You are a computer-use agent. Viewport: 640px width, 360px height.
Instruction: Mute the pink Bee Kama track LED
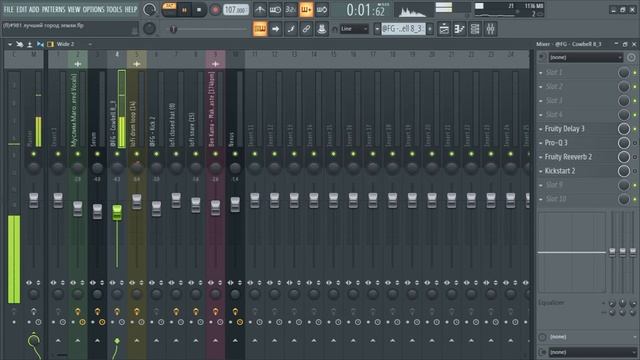pos(216,154)
